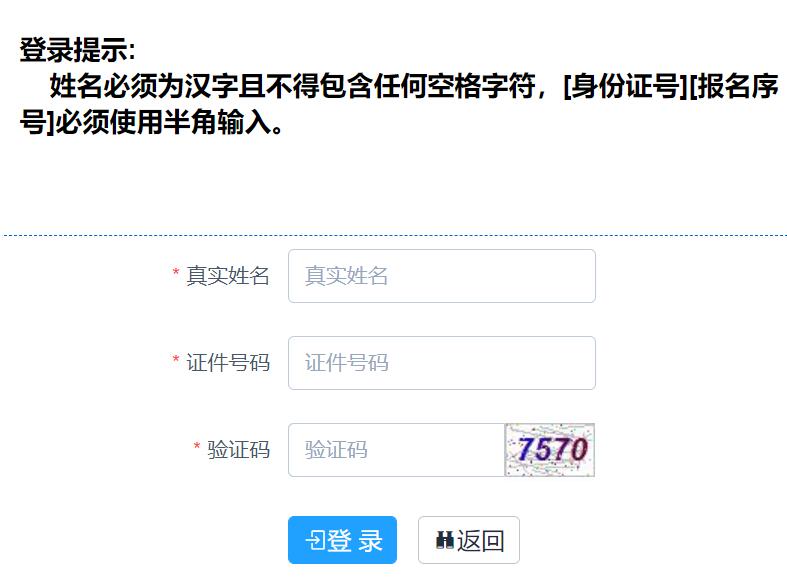Click the red asterisk before 真实姓名
The image size is (787, 577).
coord(176,273)
